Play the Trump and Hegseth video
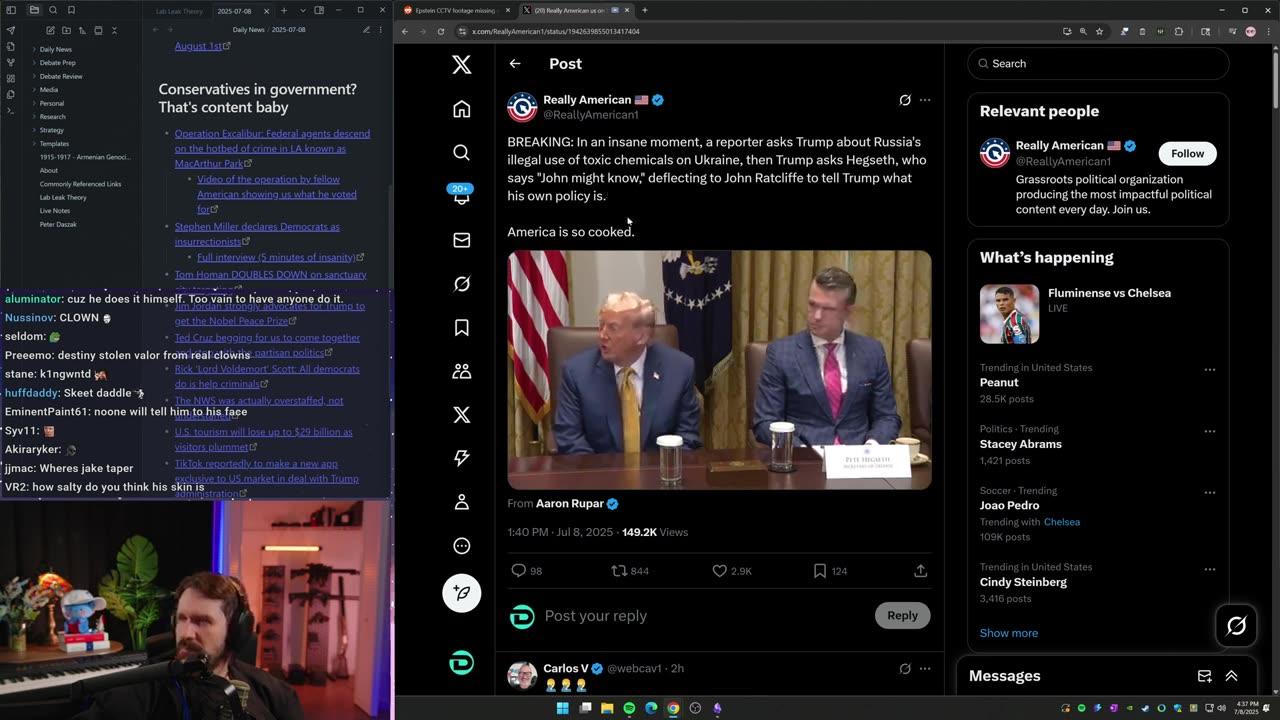Image resolution: width=1280 pixels, height=720 pixels. (719, 370)
